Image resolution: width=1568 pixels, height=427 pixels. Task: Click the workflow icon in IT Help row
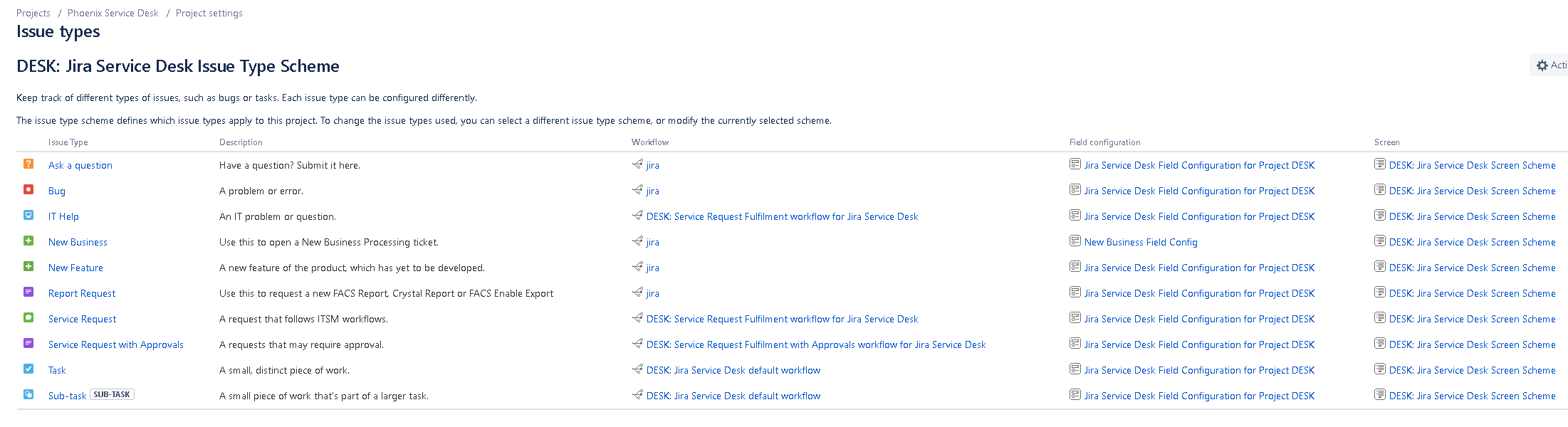click(637, 216)
